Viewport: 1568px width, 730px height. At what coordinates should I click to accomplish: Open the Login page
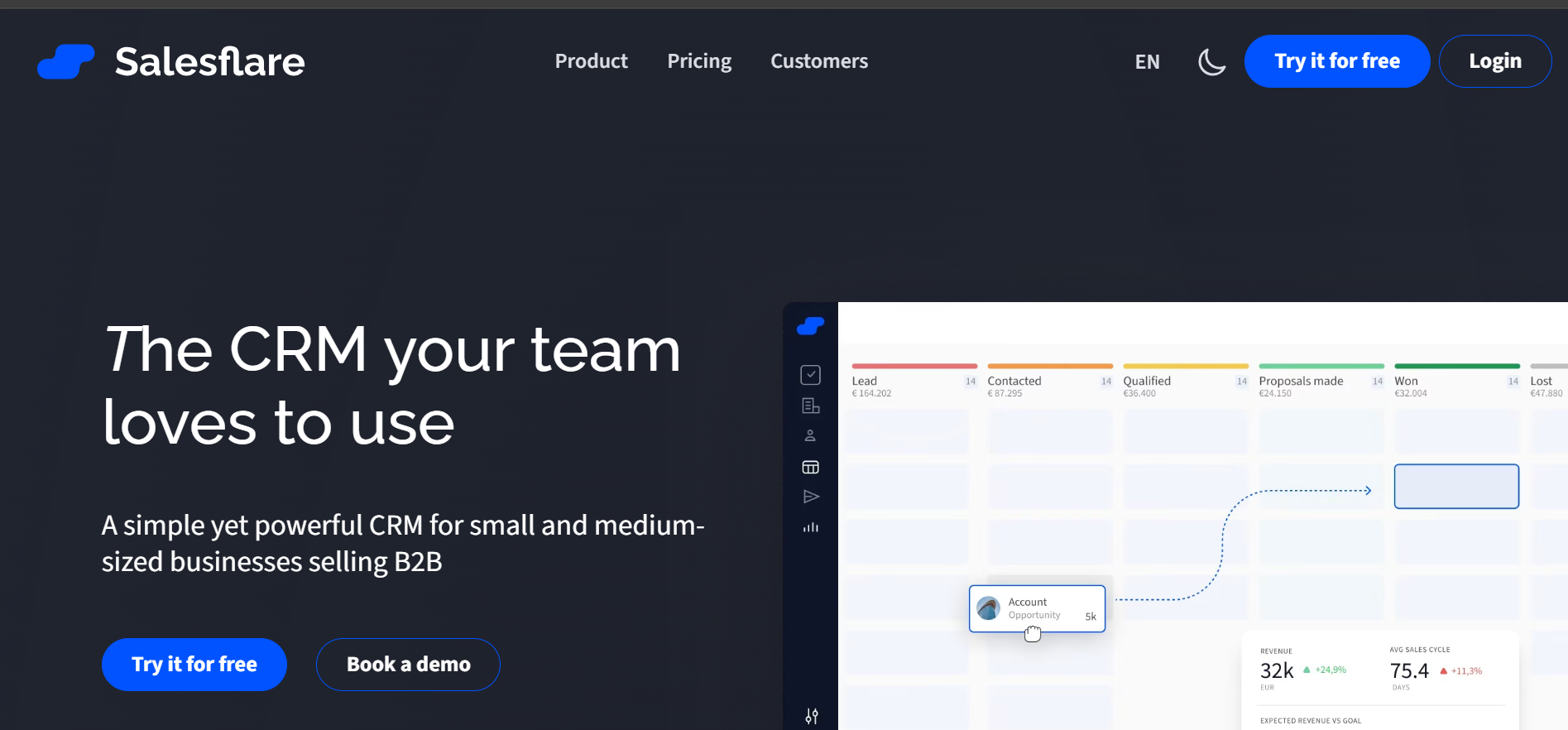[x=1494, y=61]
